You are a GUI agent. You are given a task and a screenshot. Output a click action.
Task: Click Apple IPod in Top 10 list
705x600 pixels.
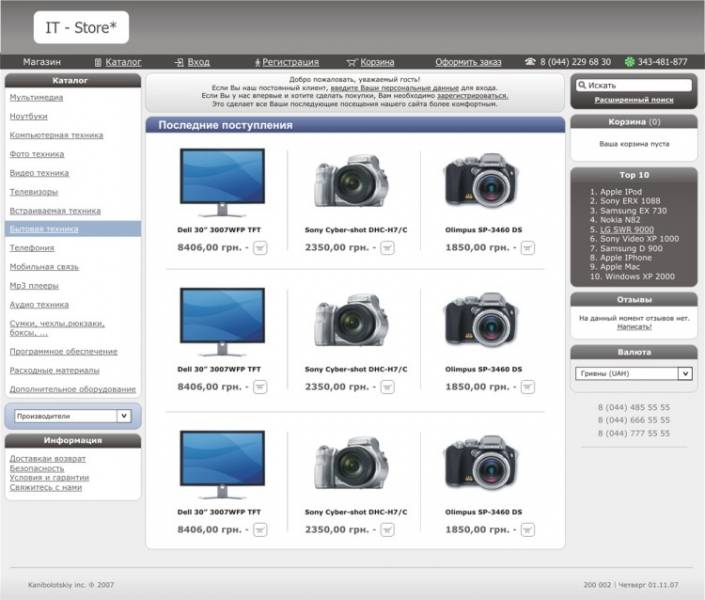click(621, 192)
